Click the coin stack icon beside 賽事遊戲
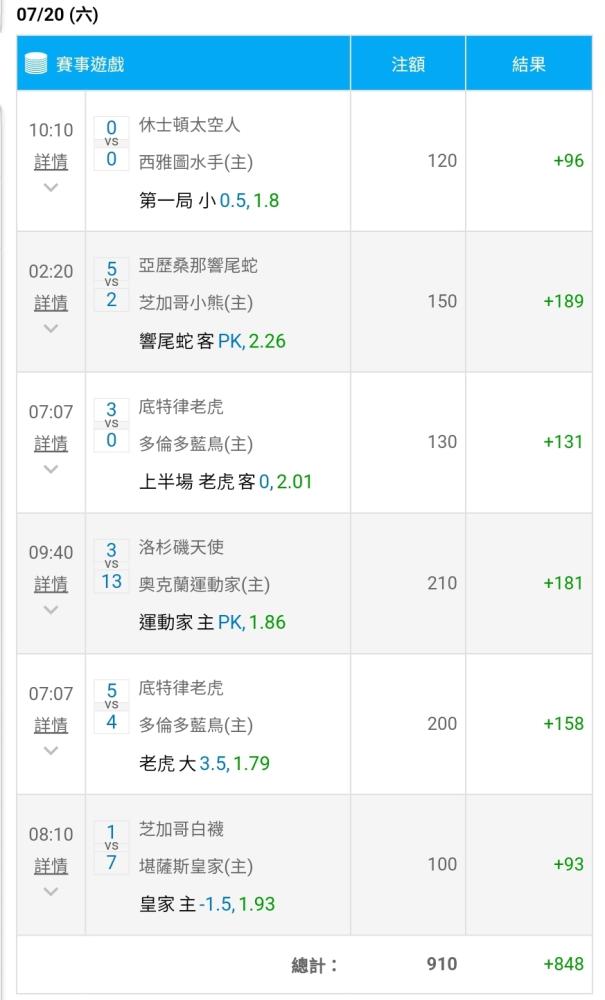This screenshot has width=605, height=1000. click(36, 64)
